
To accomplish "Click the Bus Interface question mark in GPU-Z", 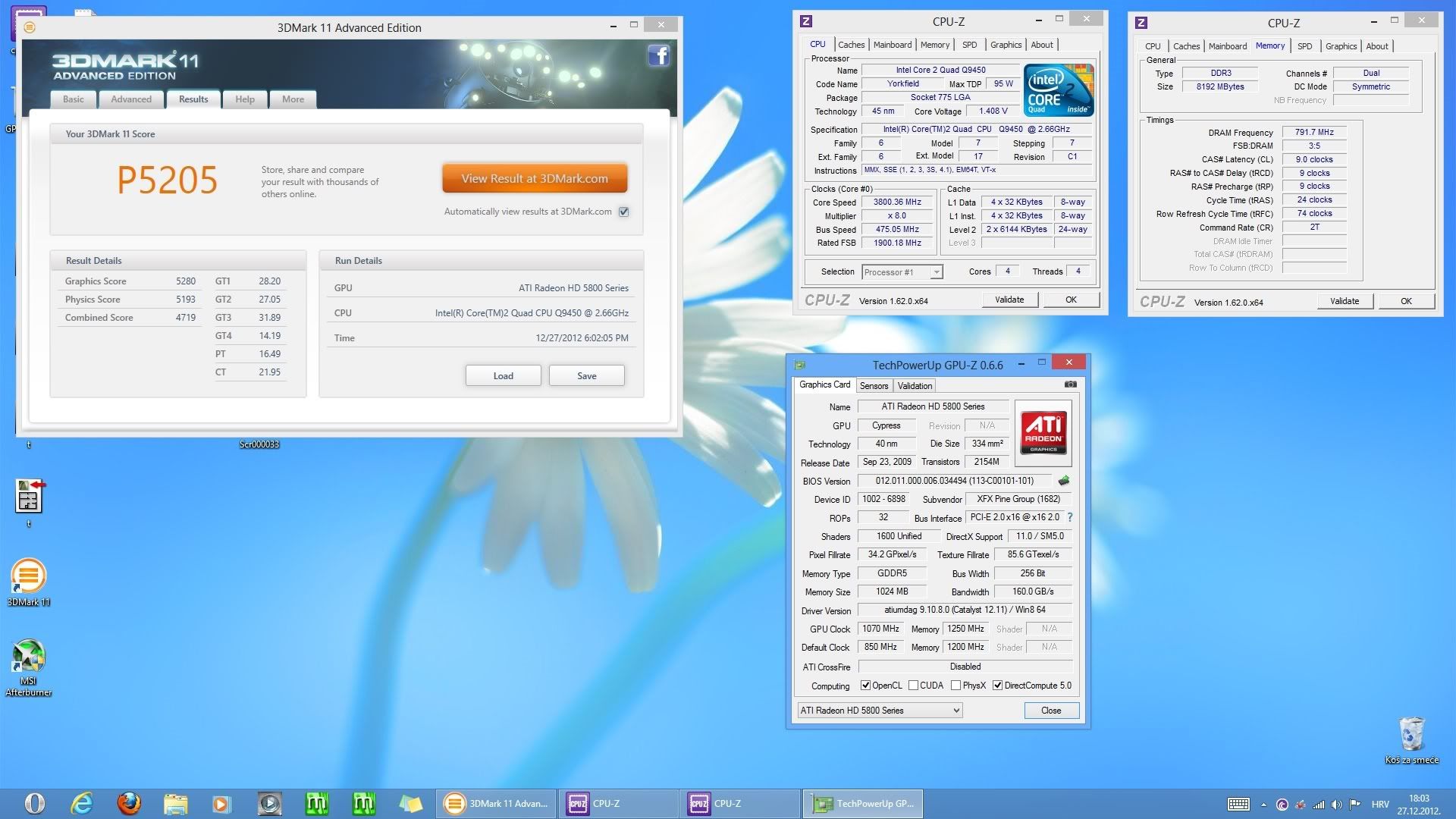I will click(x=1070, y=517).
